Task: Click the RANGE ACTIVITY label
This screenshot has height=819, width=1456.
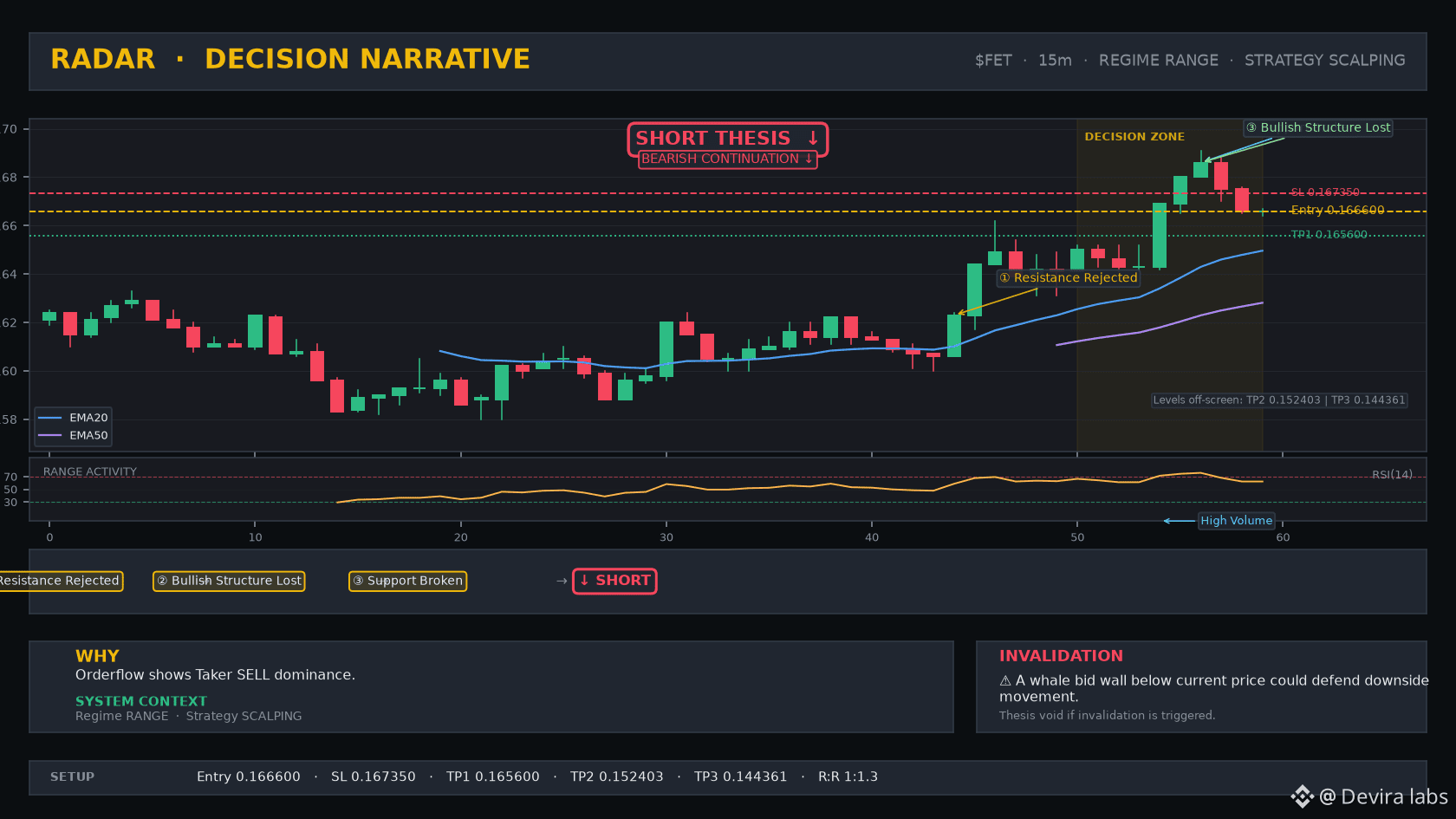Action: coord(90,471)
